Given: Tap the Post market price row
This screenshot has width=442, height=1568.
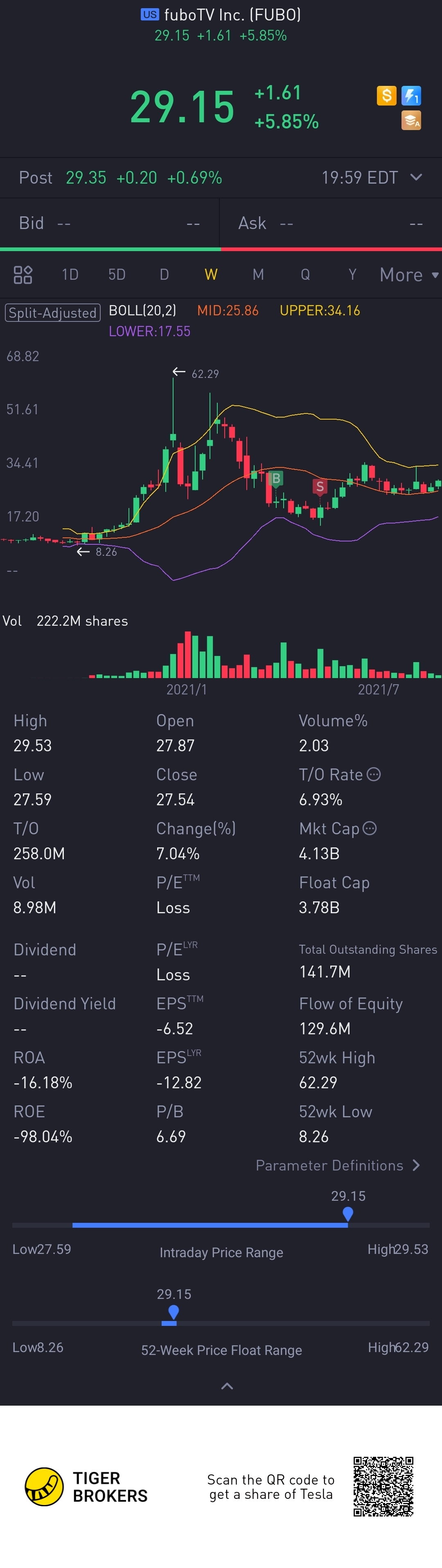Looking at the screenshot, I should [221, 178].
